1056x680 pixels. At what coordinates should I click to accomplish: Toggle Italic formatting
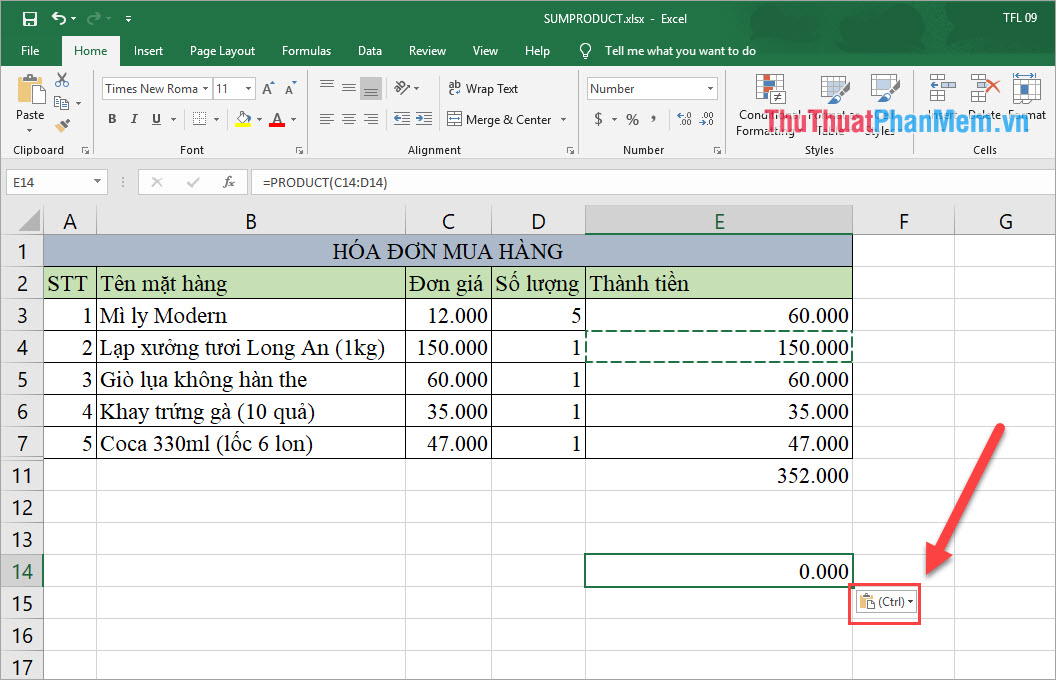click(133, 118)
